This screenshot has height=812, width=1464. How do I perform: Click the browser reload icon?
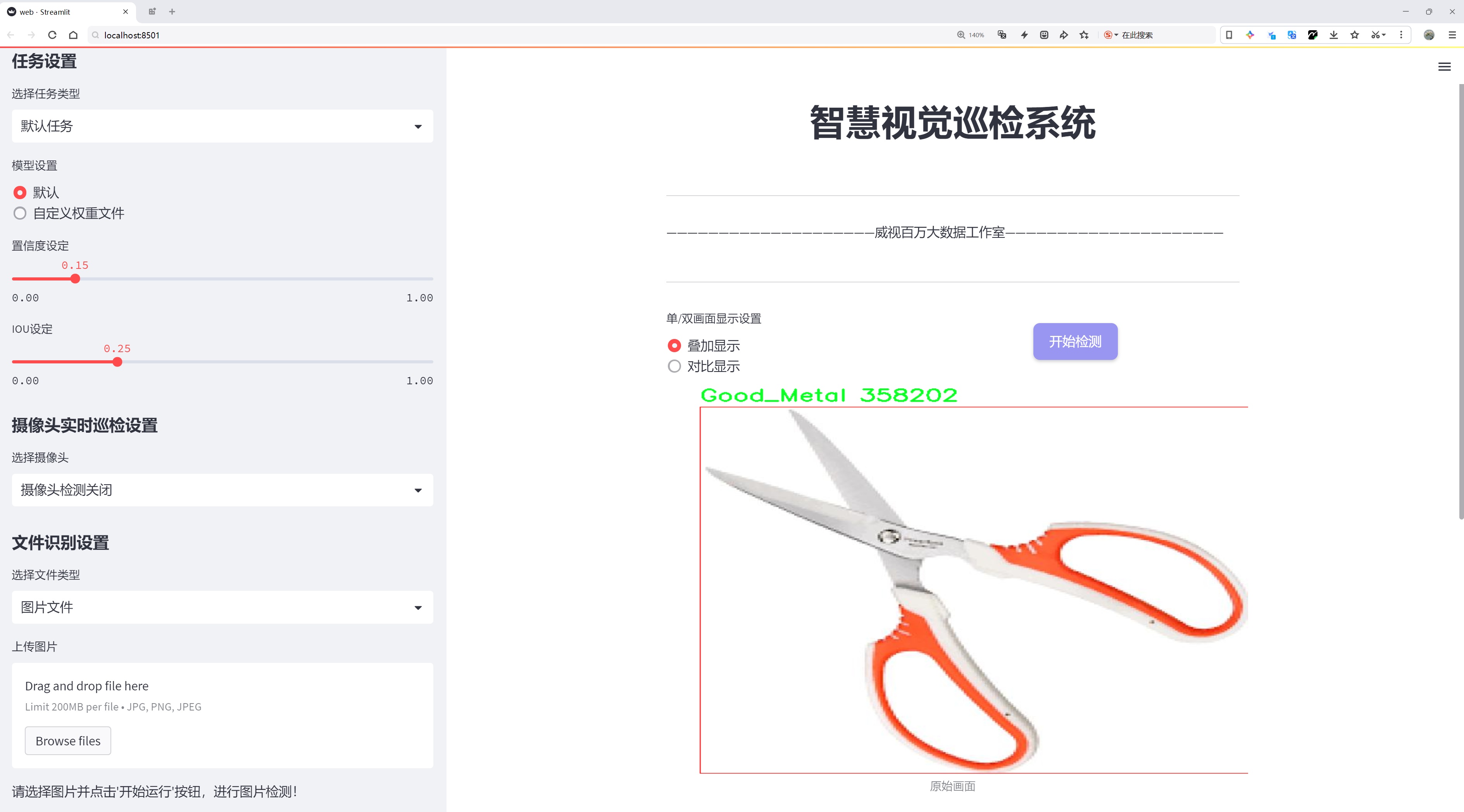(x=52, y=34)
